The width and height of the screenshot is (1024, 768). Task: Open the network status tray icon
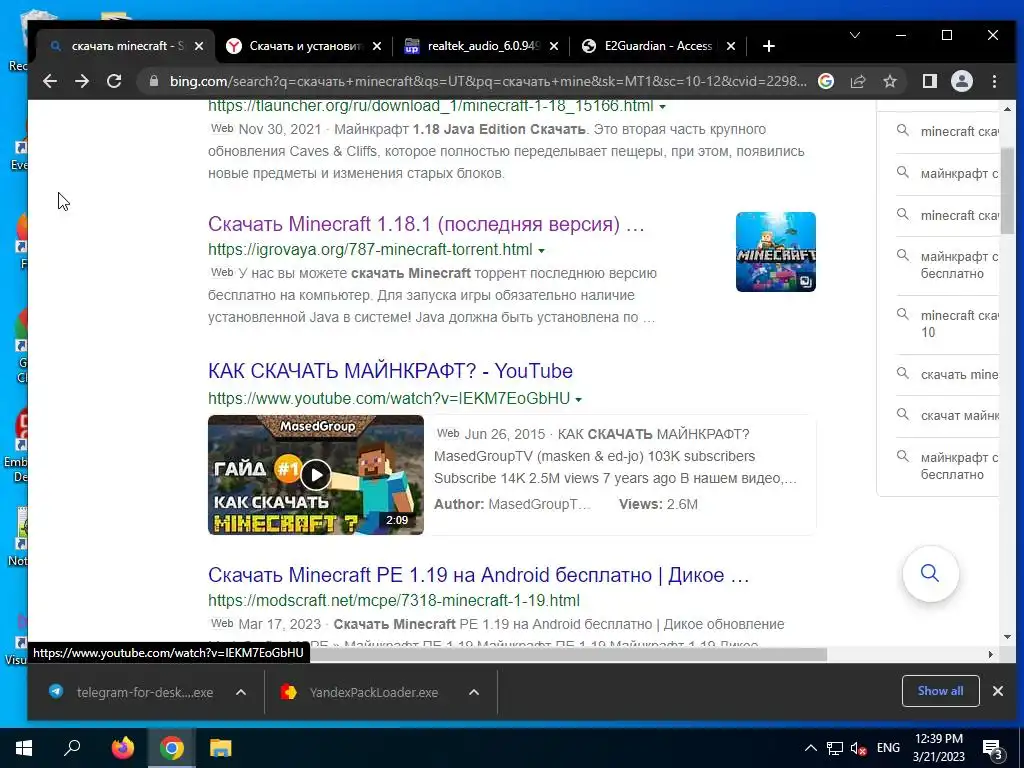pyautogui.click(x=835, y=748)
